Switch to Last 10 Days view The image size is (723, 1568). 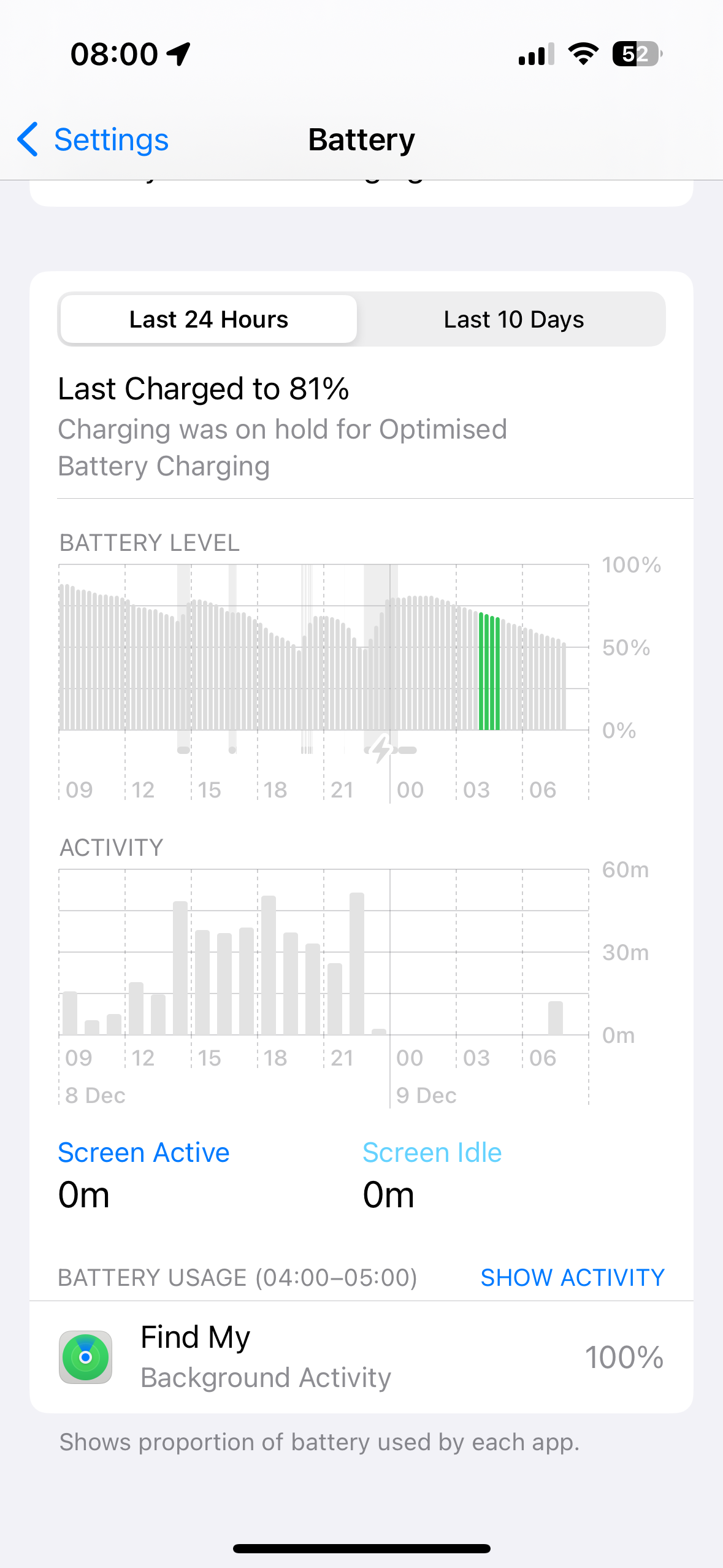point(513,320)
